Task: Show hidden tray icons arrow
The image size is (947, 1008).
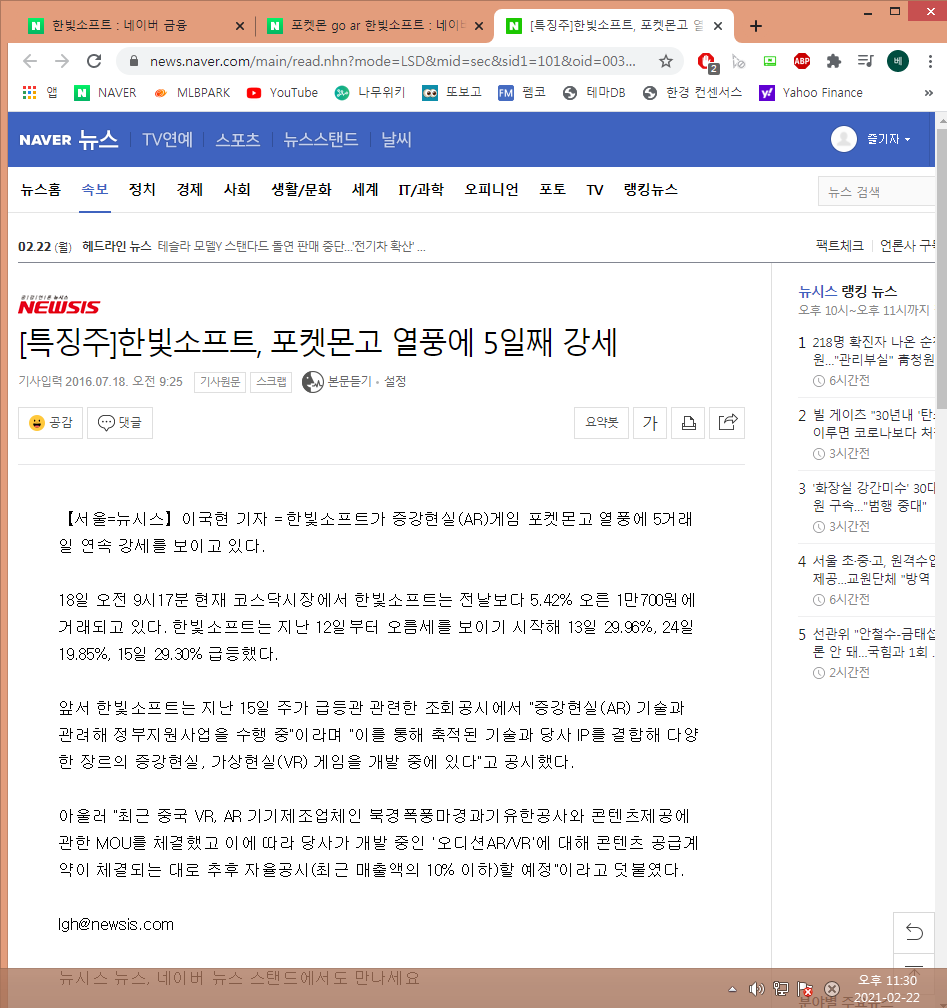Action: point(732,989)
